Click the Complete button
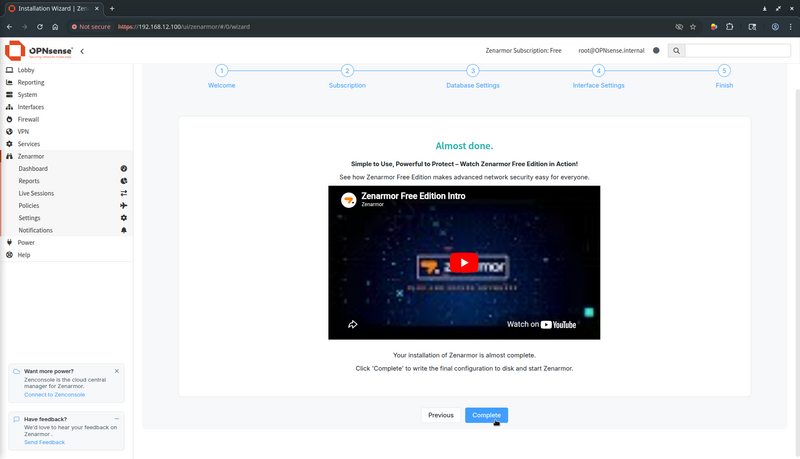This screenshot has height=459, width=800. tap(486, 415)
